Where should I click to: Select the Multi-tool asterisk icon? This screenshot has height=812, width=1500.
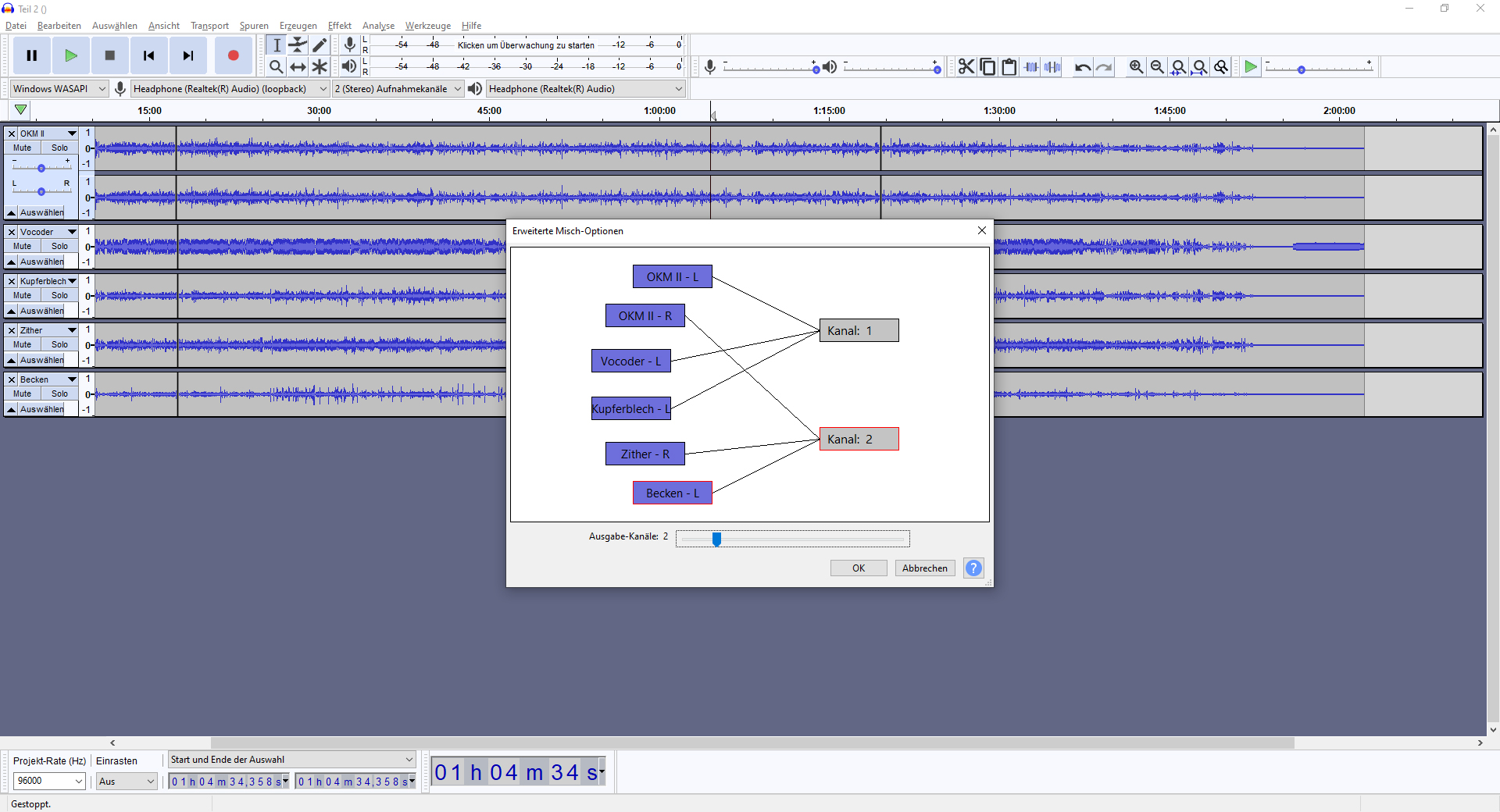pos(320,67)
